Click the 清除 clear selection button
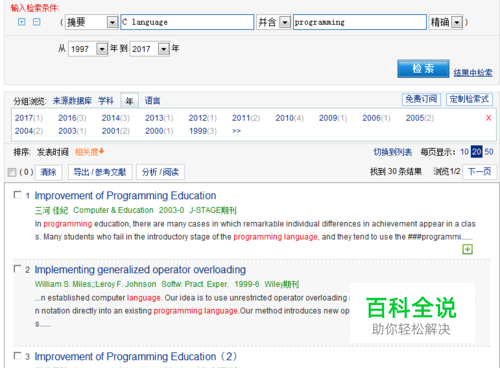The width and height of the screenshot is (500, 368). coord(49,172)
